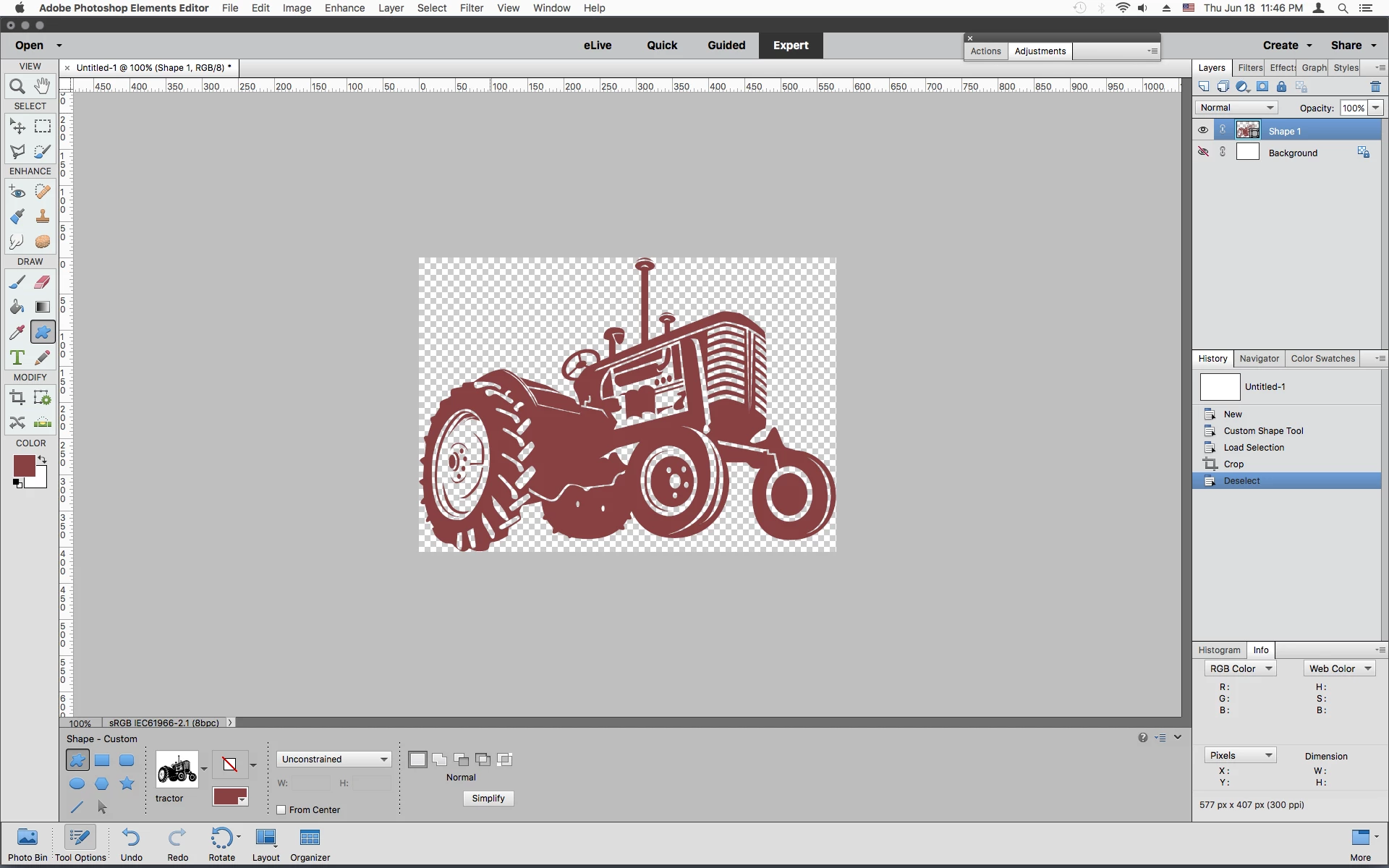Switch to the Navigator tab

[x=1259, y=359]
